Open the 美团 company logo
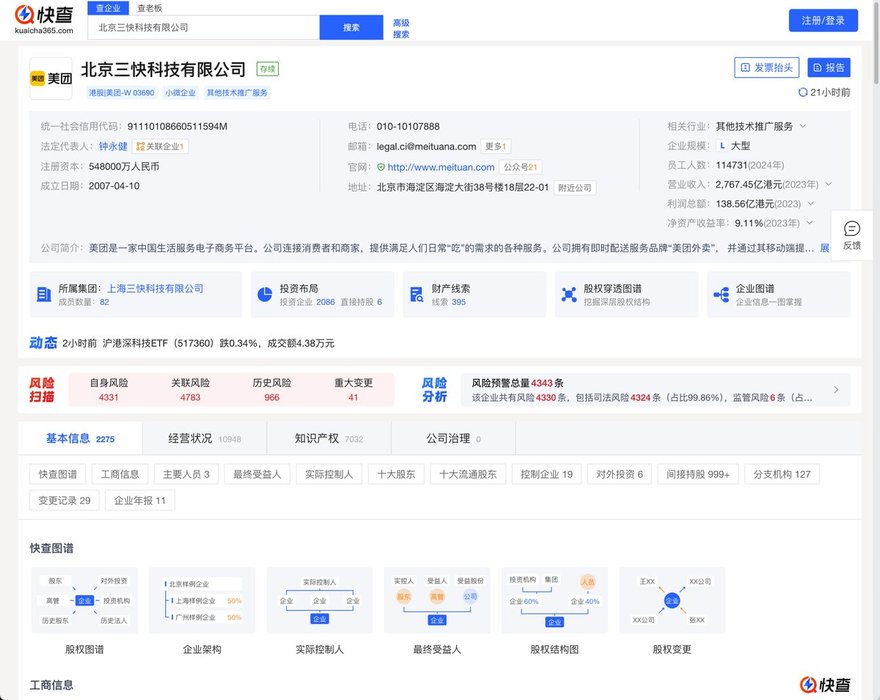Viewport: 880px width, 700px height. click(x=51, y=79)
